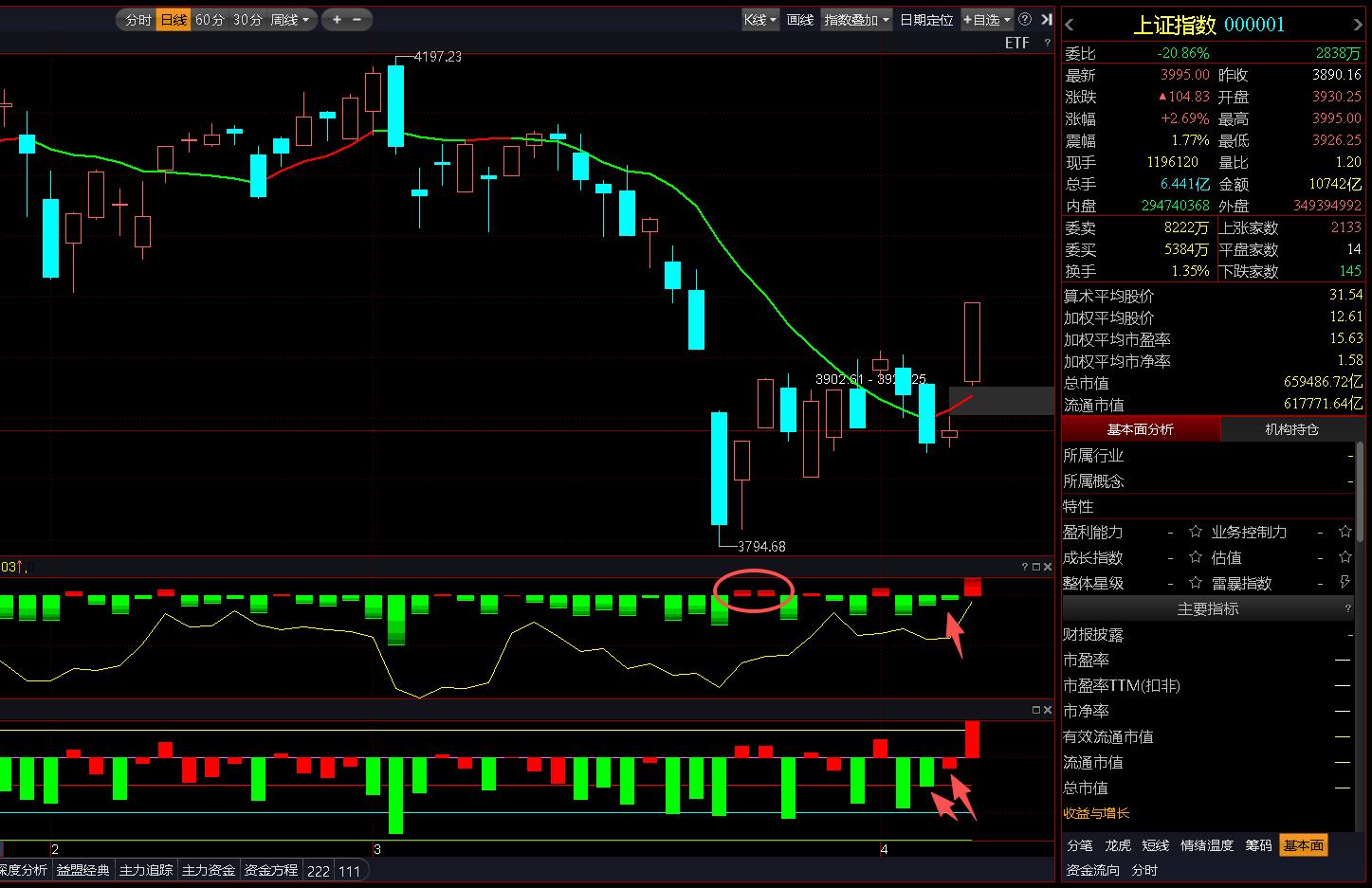Expand the 指数叠加 overlay dropdown
1372x888 pixels.
pyautogui.click(x=857, y=19)
